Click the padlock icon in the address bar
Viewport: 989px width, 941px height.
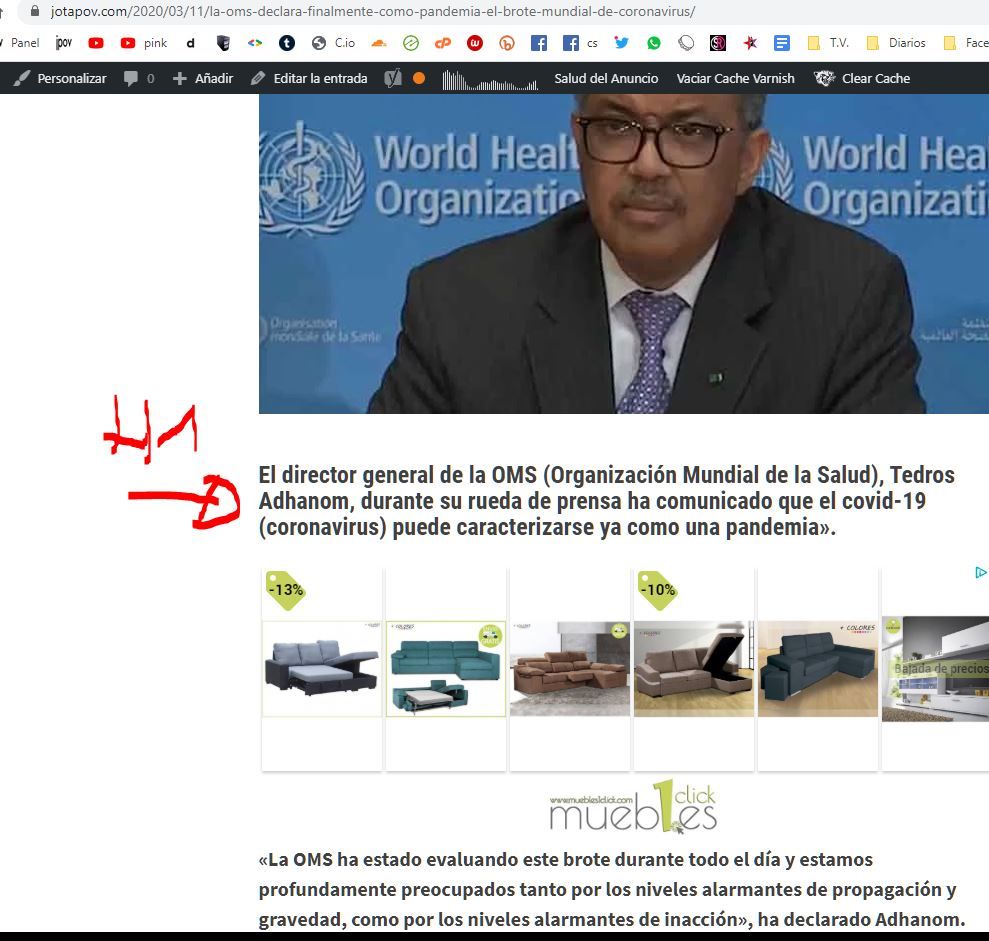point(35,11)
